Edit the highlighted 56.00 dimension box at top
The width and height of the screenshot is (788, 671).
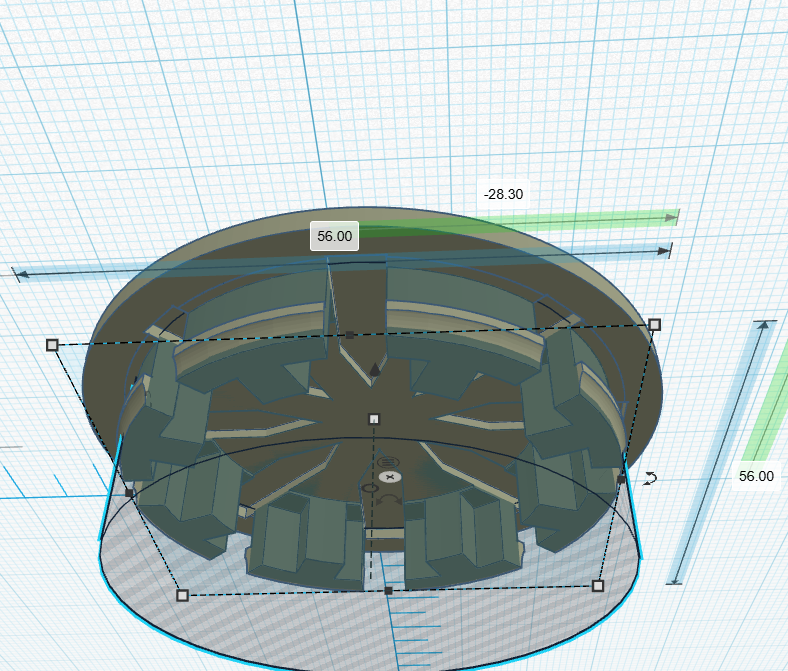(334, 236)
